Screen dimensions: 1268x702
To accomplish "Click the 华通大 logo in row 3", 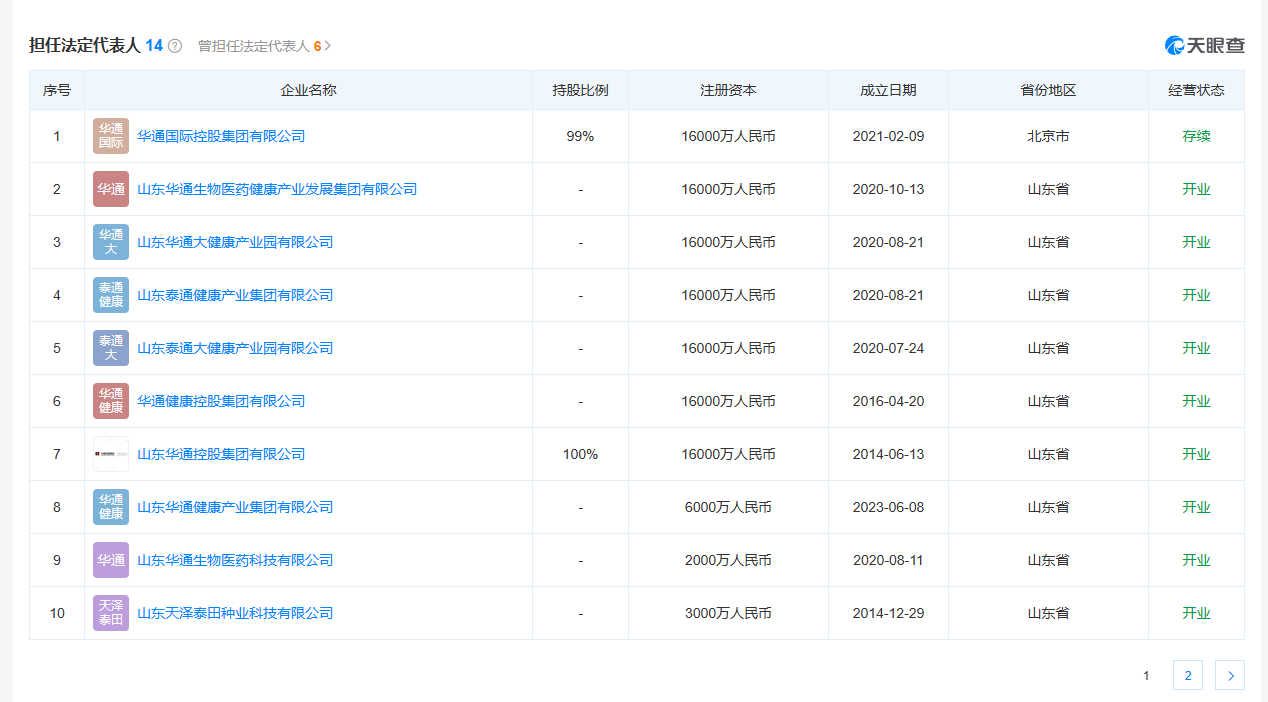I will pos(111,242).
